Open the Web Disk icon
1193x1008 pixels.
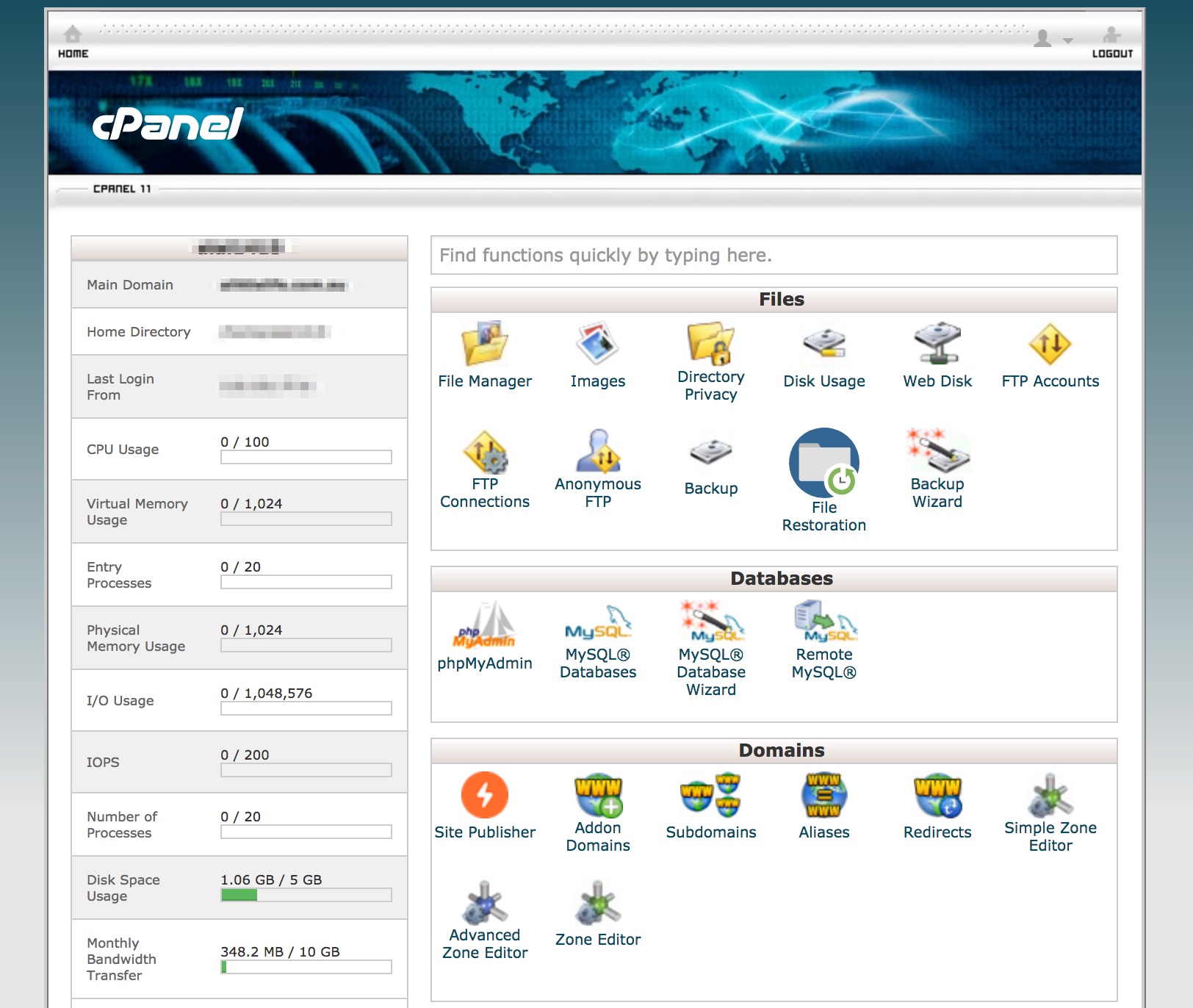coord(937,343)
